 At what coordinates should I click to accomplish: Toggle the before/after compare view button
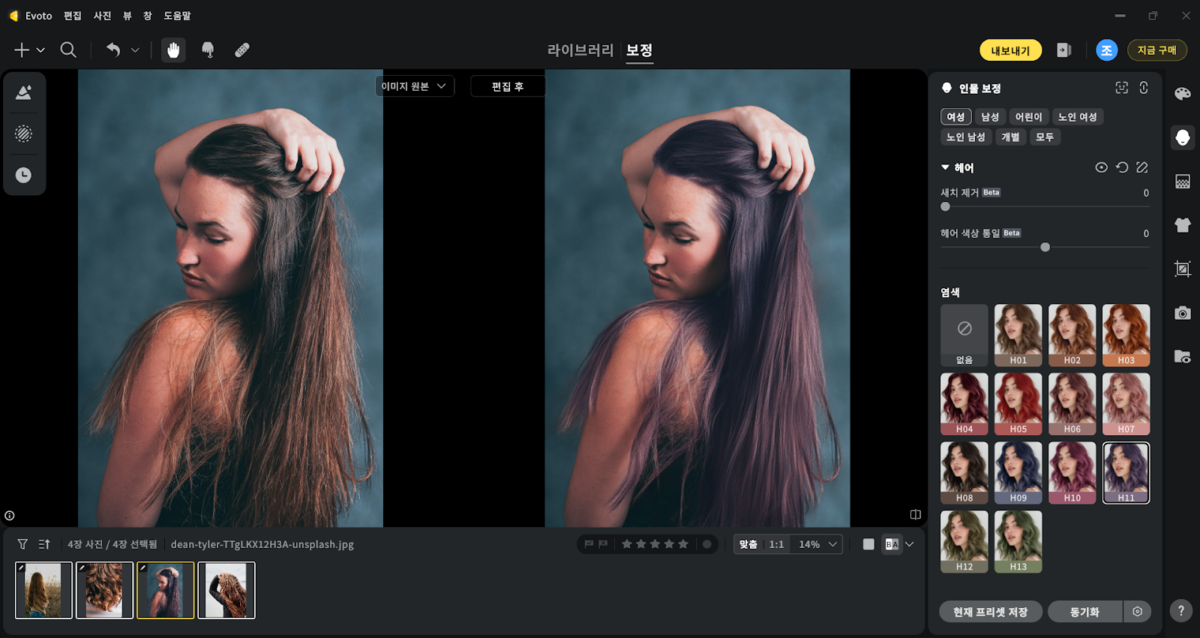[x=892, y=544]
